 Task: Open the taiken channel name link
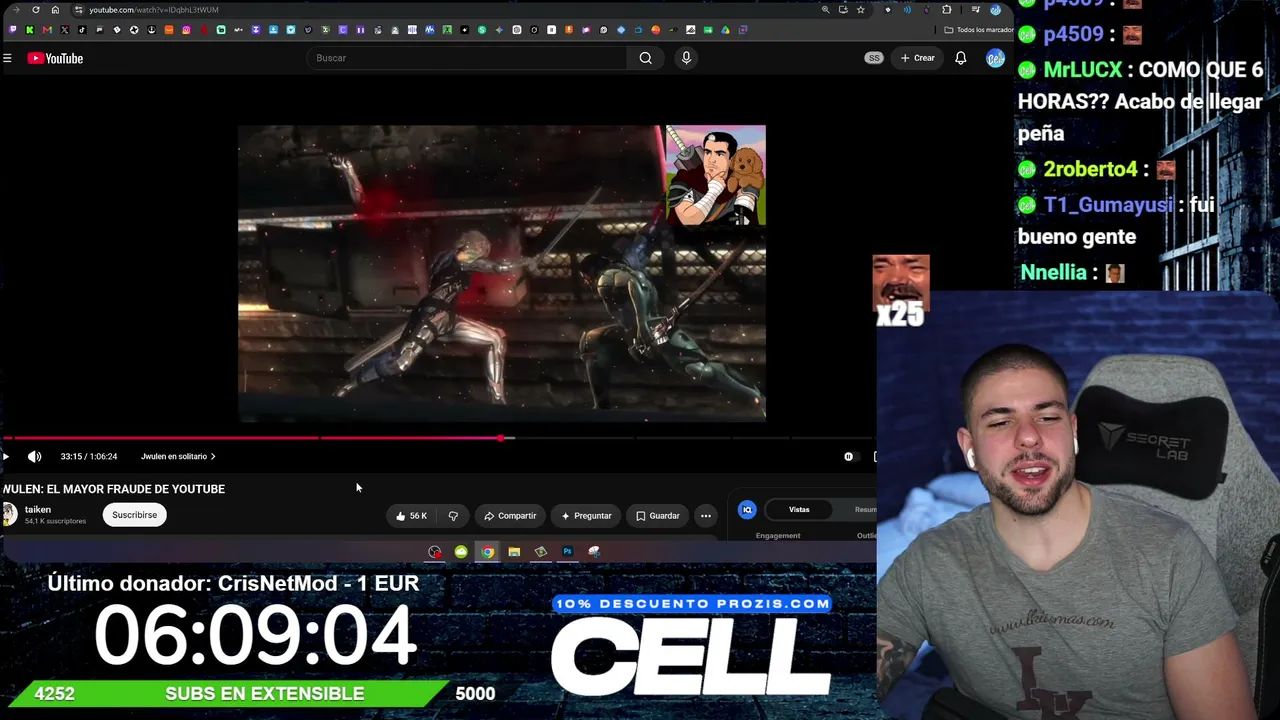38,510
